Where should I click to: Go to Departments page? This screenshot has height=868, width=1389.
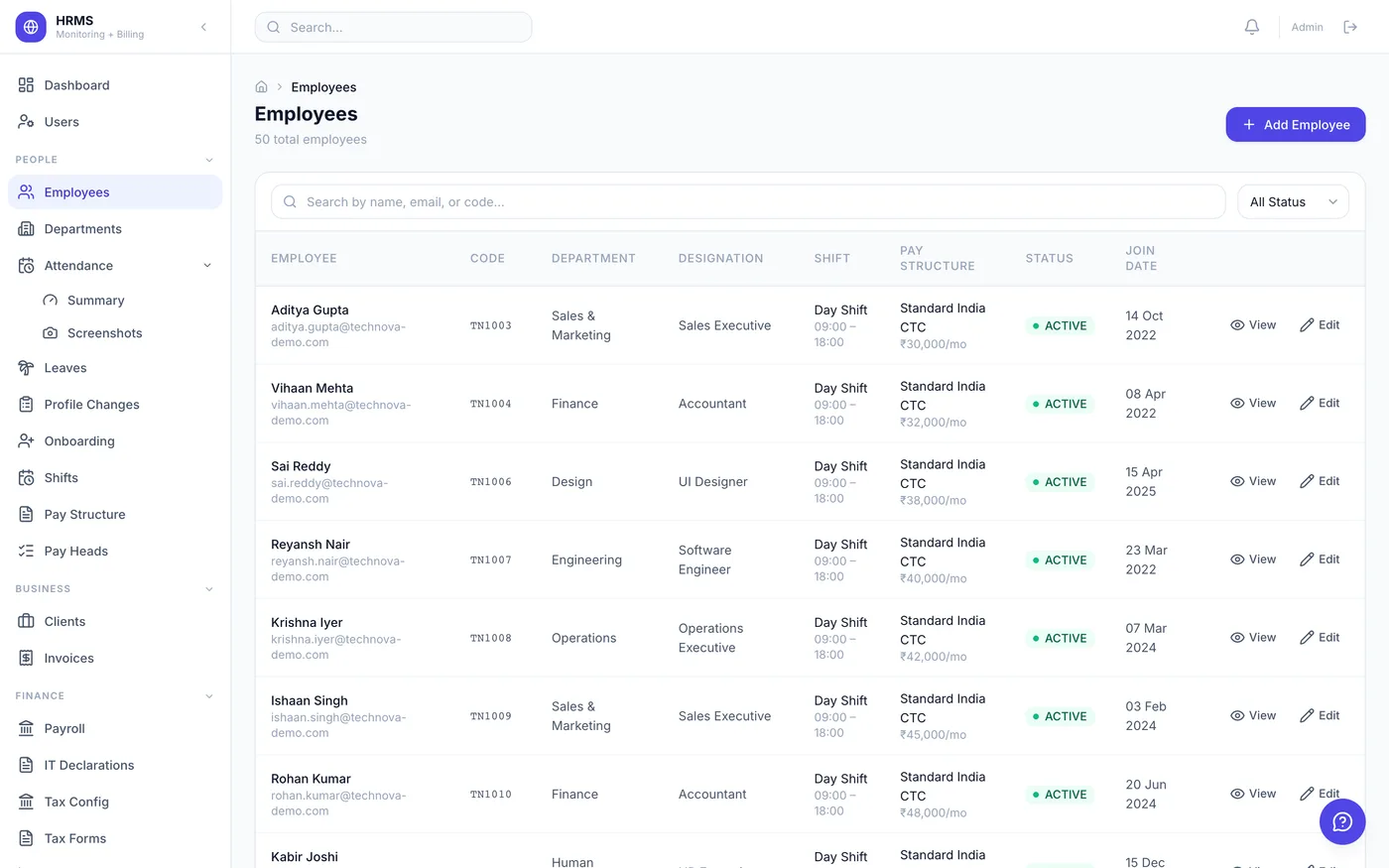pos(115,229)
